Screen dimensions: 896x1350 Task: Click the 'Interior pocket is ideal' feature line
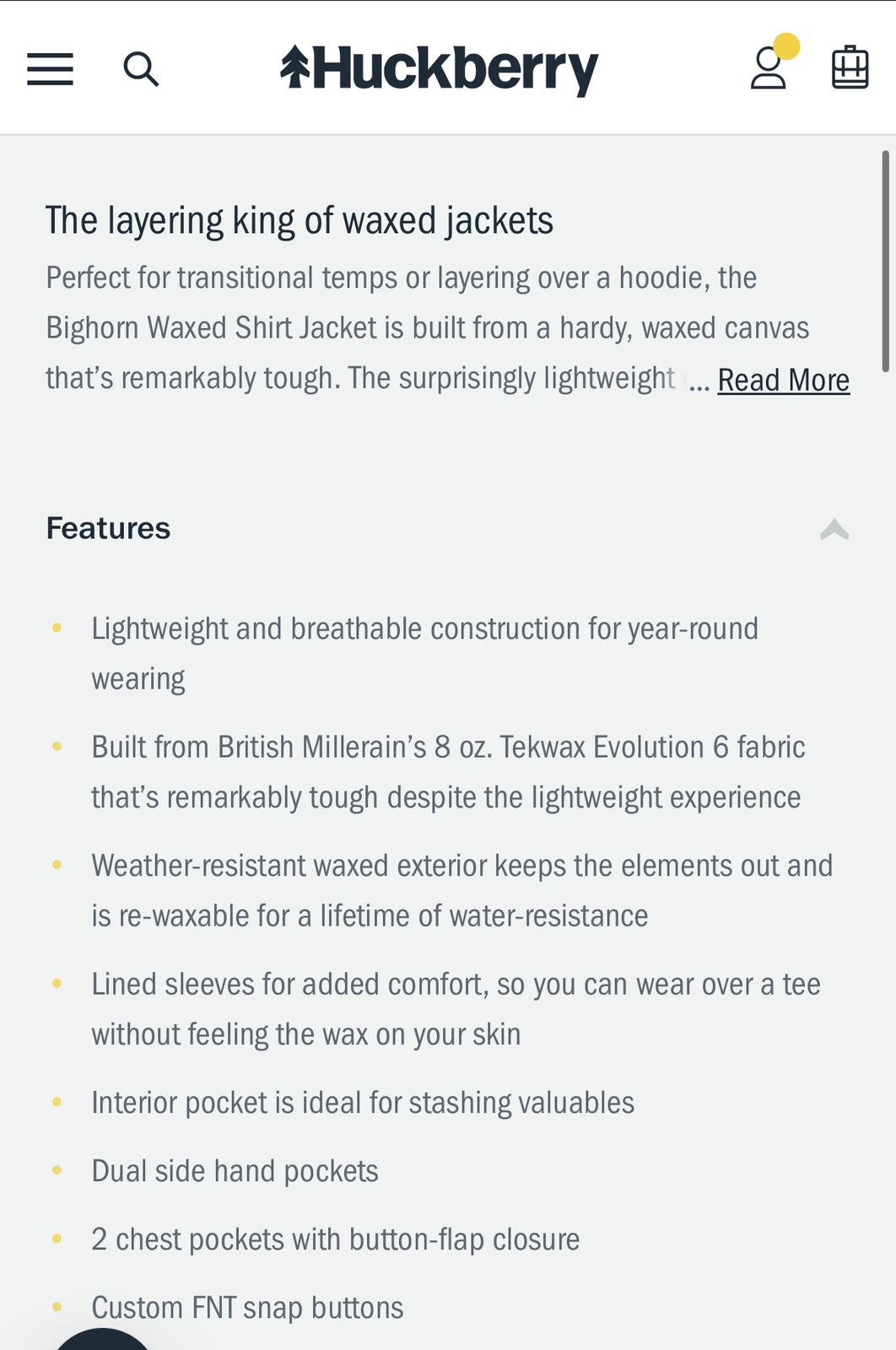point(363,1103)
